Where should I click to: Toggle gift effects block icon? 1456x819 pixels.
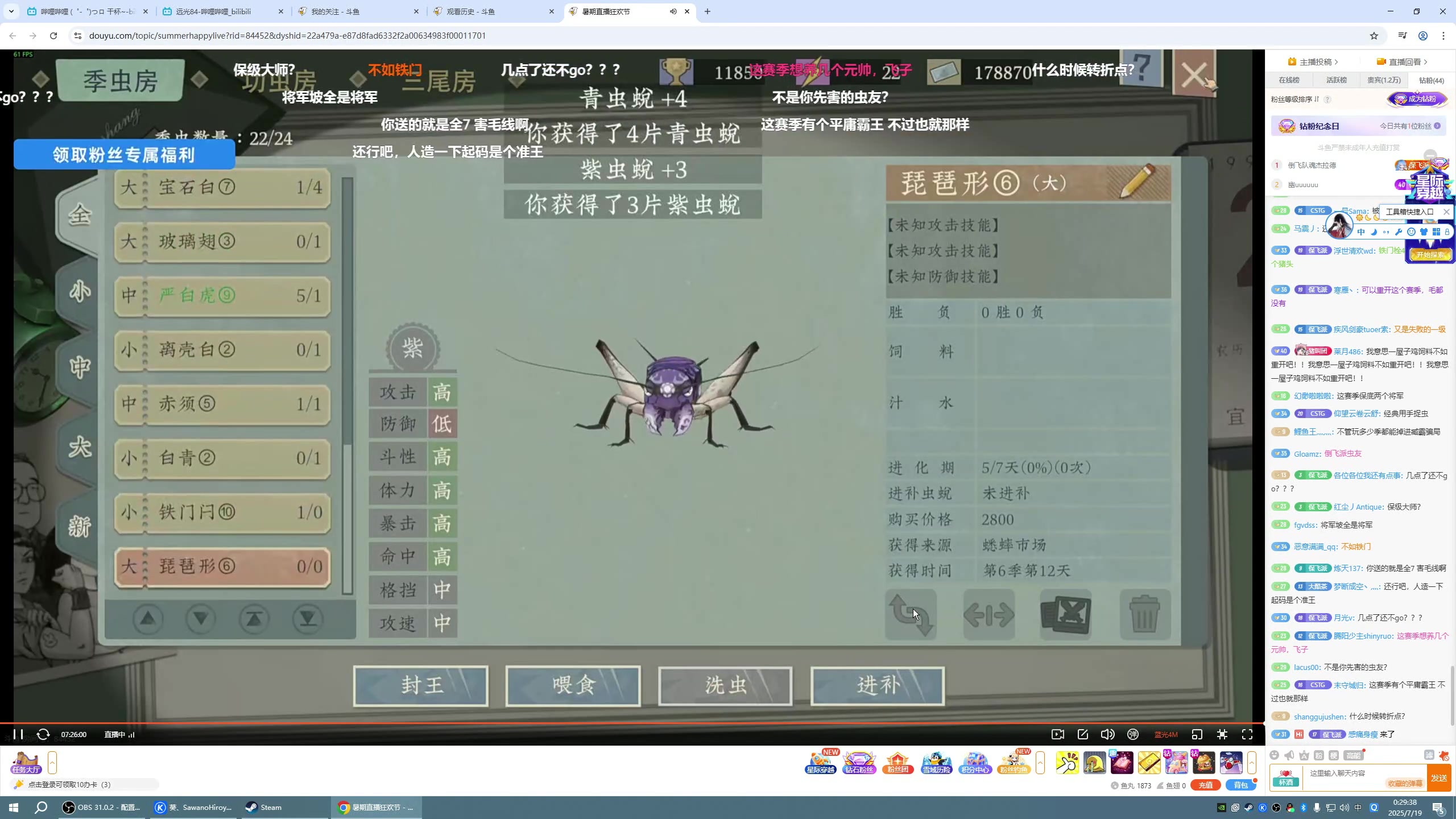(x=1444, y=755)
